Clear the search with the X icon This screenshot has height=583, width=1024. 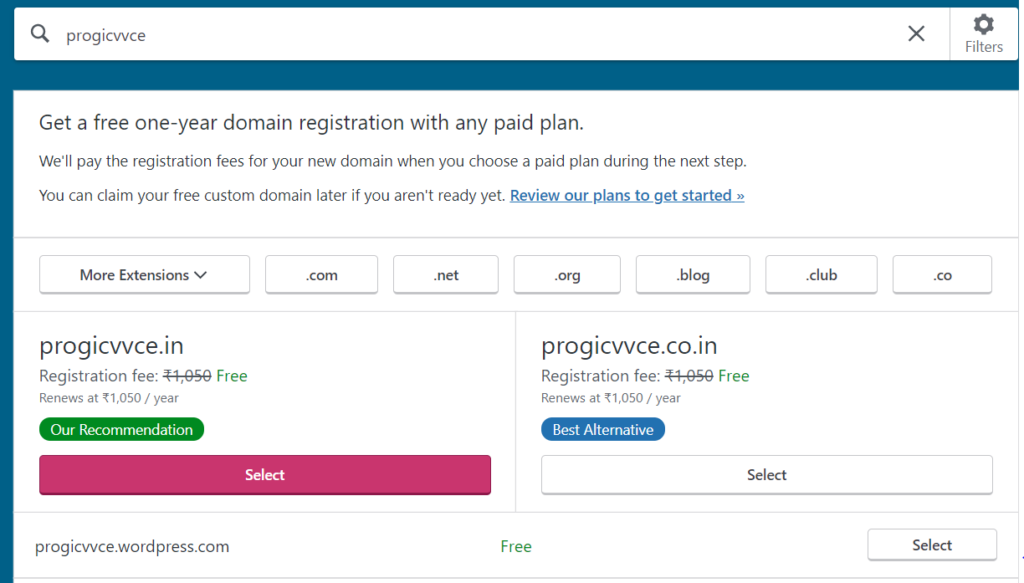coord(916,33)
